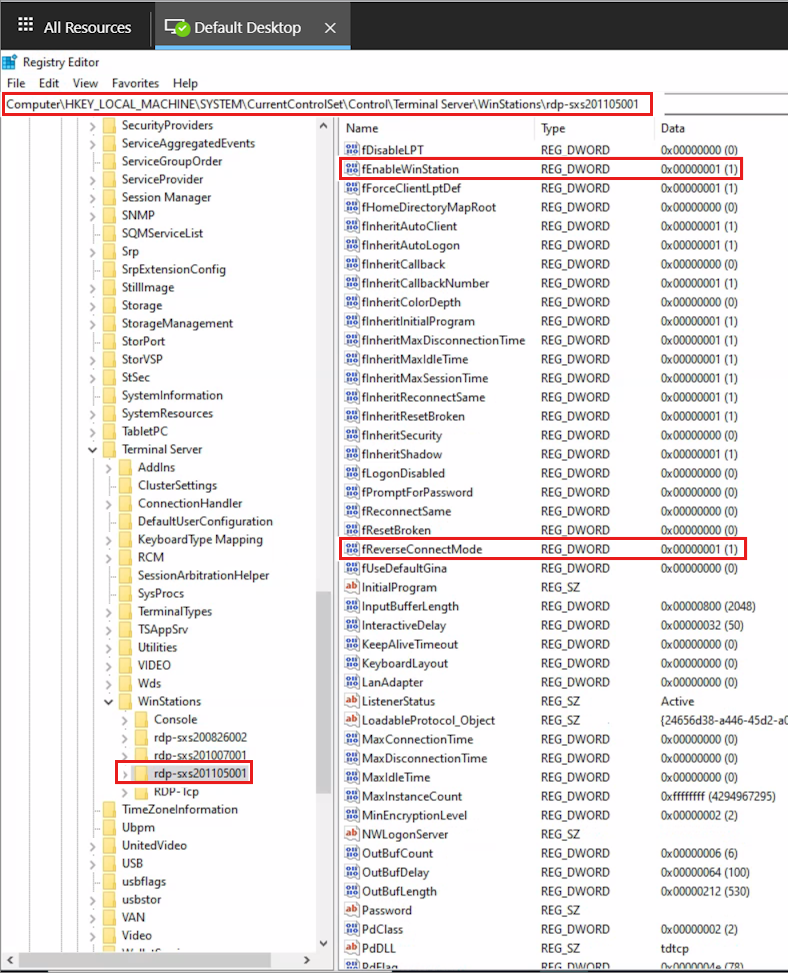Select the DefaultUserConfiguration key
This screenshot has height=973, width=788.
coord(205,521)
